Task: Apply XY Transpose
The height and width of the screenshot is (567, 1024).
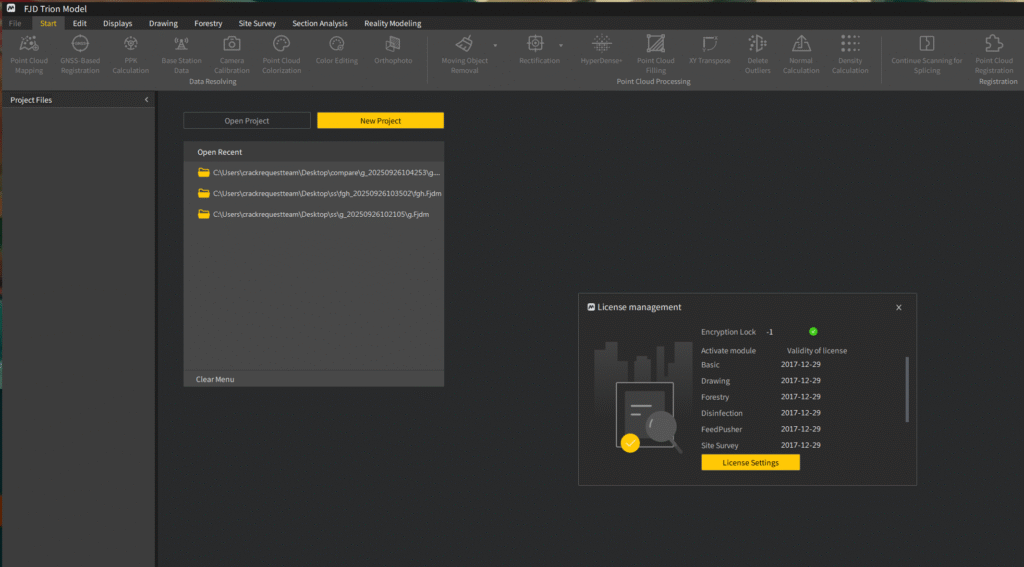Action: click(x=709, y=50)
